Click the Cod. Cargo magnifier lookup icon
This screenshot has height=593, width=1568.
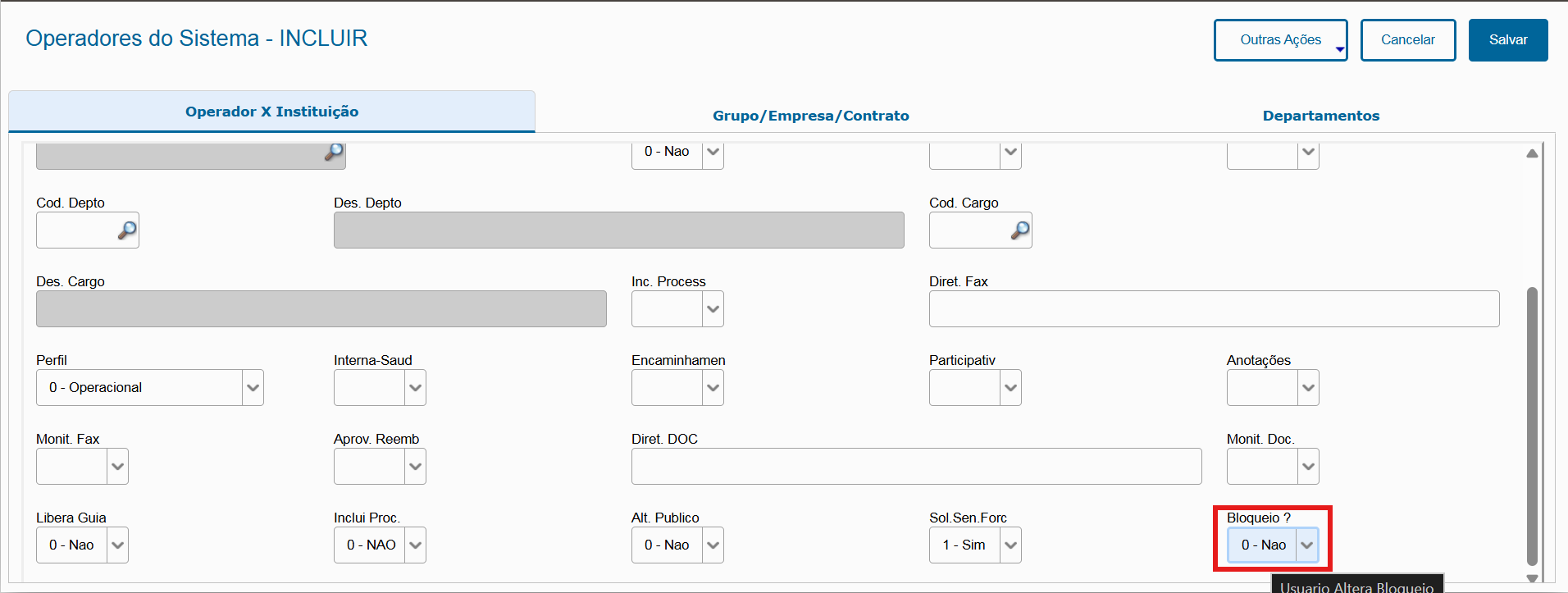point(1020,230)
